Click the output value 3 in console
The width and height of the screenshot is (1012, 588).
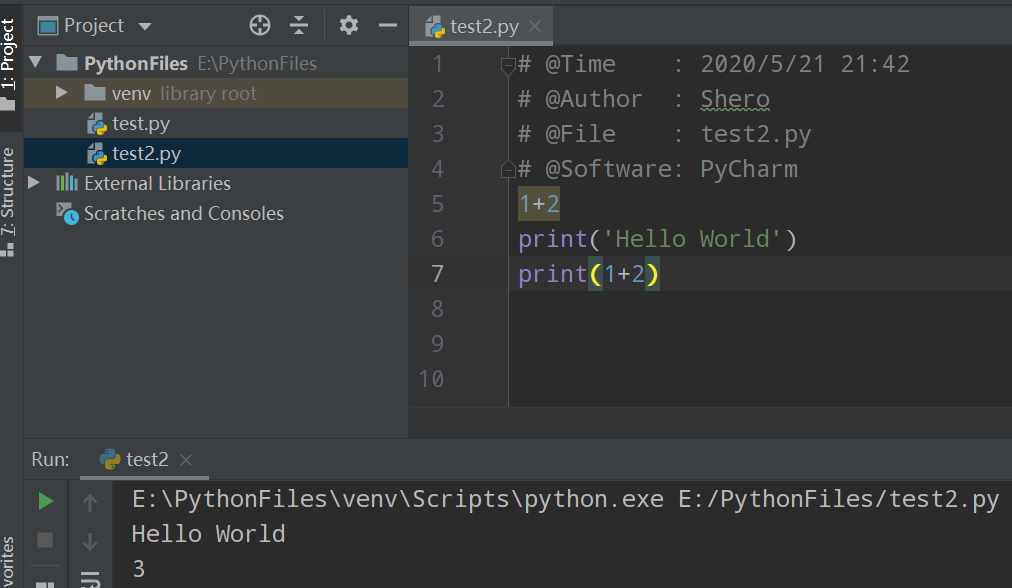point(138,569)
